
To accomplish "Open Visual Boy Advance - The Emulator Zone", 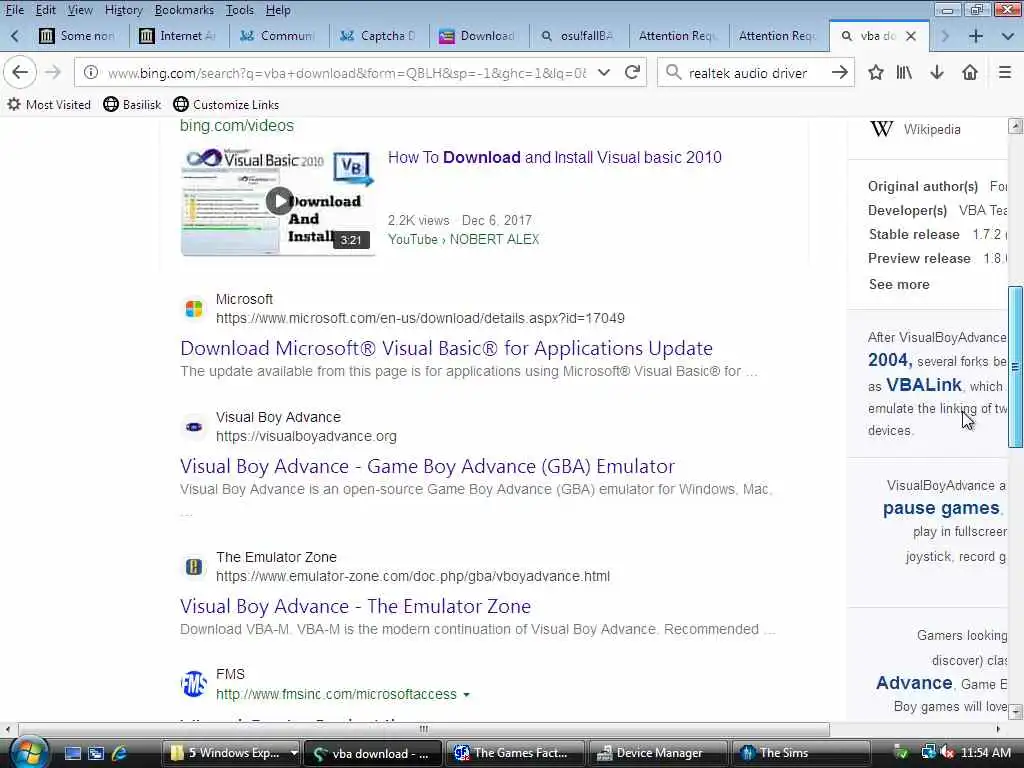I will tap(355, 606).
